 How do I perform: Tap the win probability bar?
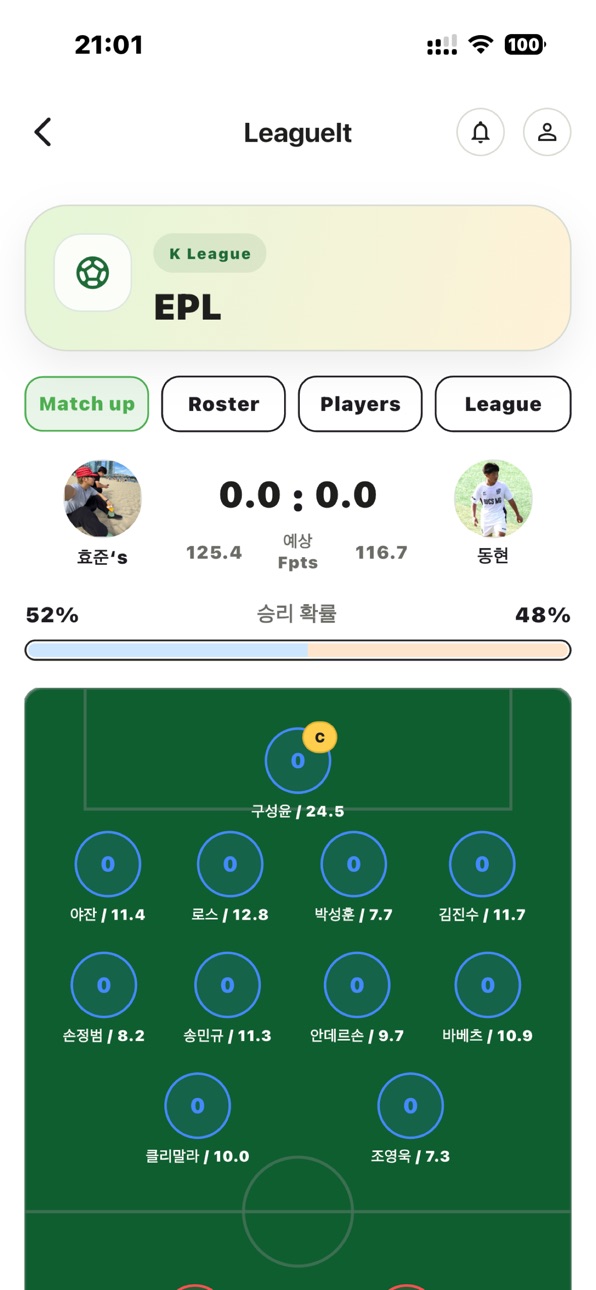click(298, 650)
